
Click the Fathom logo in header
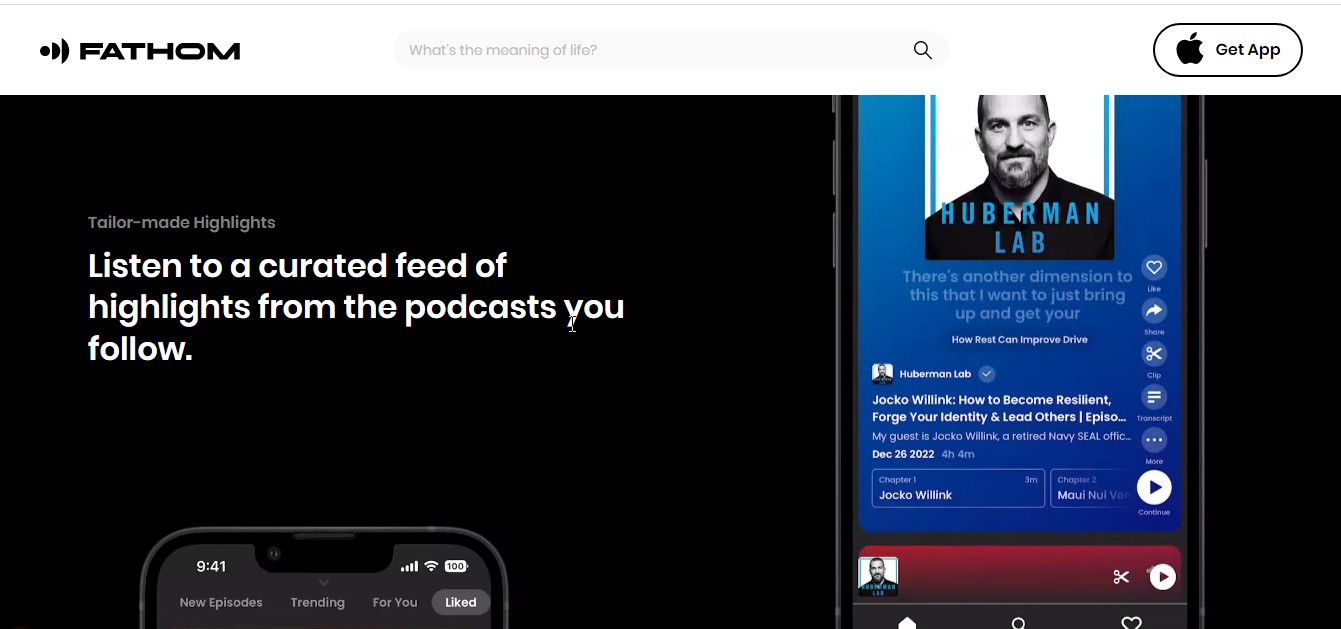click(140, 50)
